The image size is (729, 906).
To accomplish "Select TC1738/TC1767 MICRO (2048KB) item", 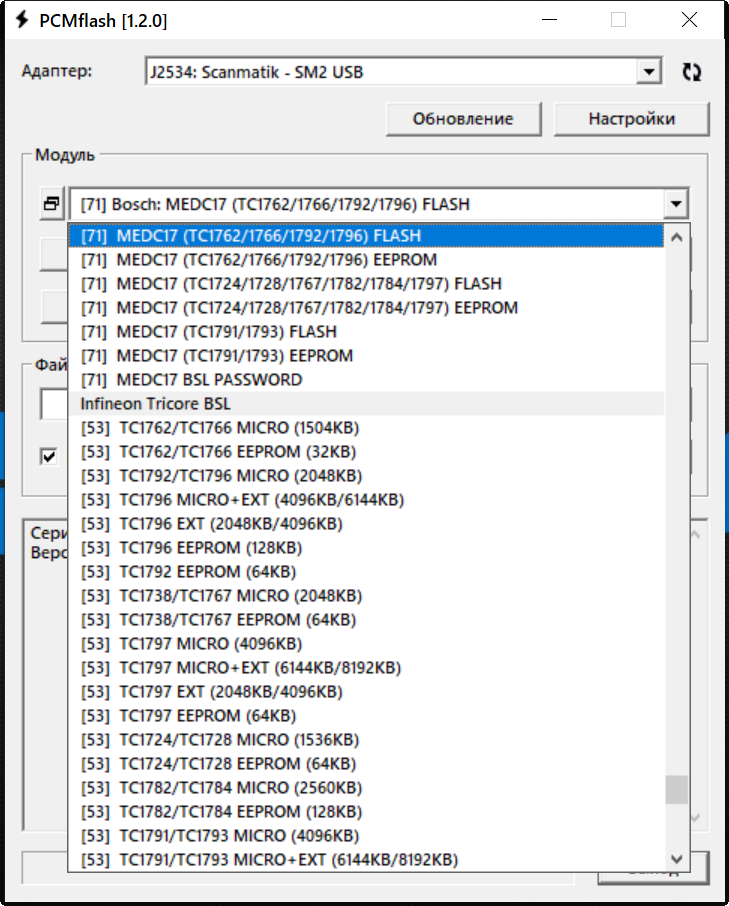I will click(239, 596).
